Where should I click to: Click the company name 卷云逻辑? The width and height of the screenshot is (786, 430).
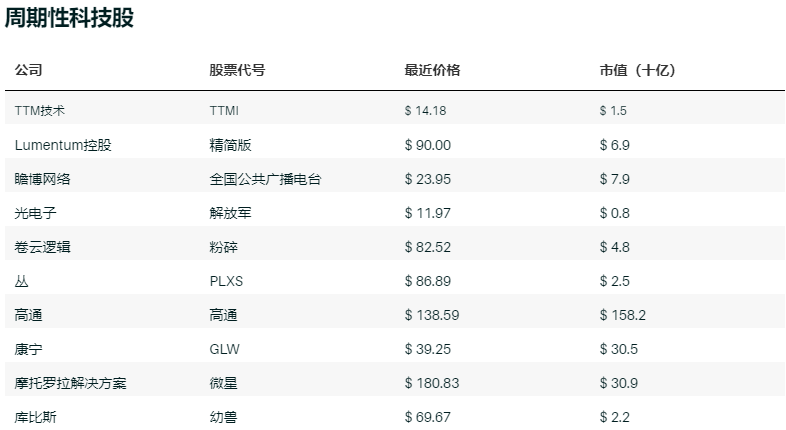click(x=43, y=248)
